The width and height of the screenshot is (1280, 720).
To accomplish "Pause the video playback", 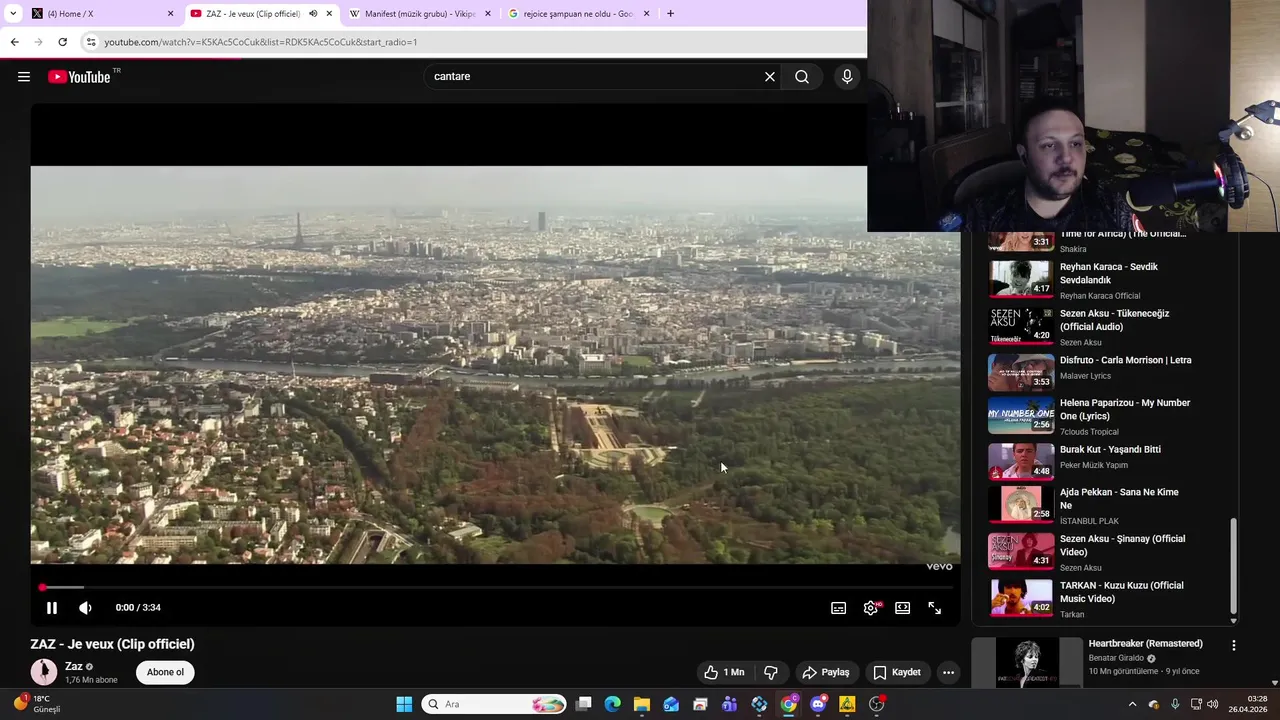I will click(52, 608).
